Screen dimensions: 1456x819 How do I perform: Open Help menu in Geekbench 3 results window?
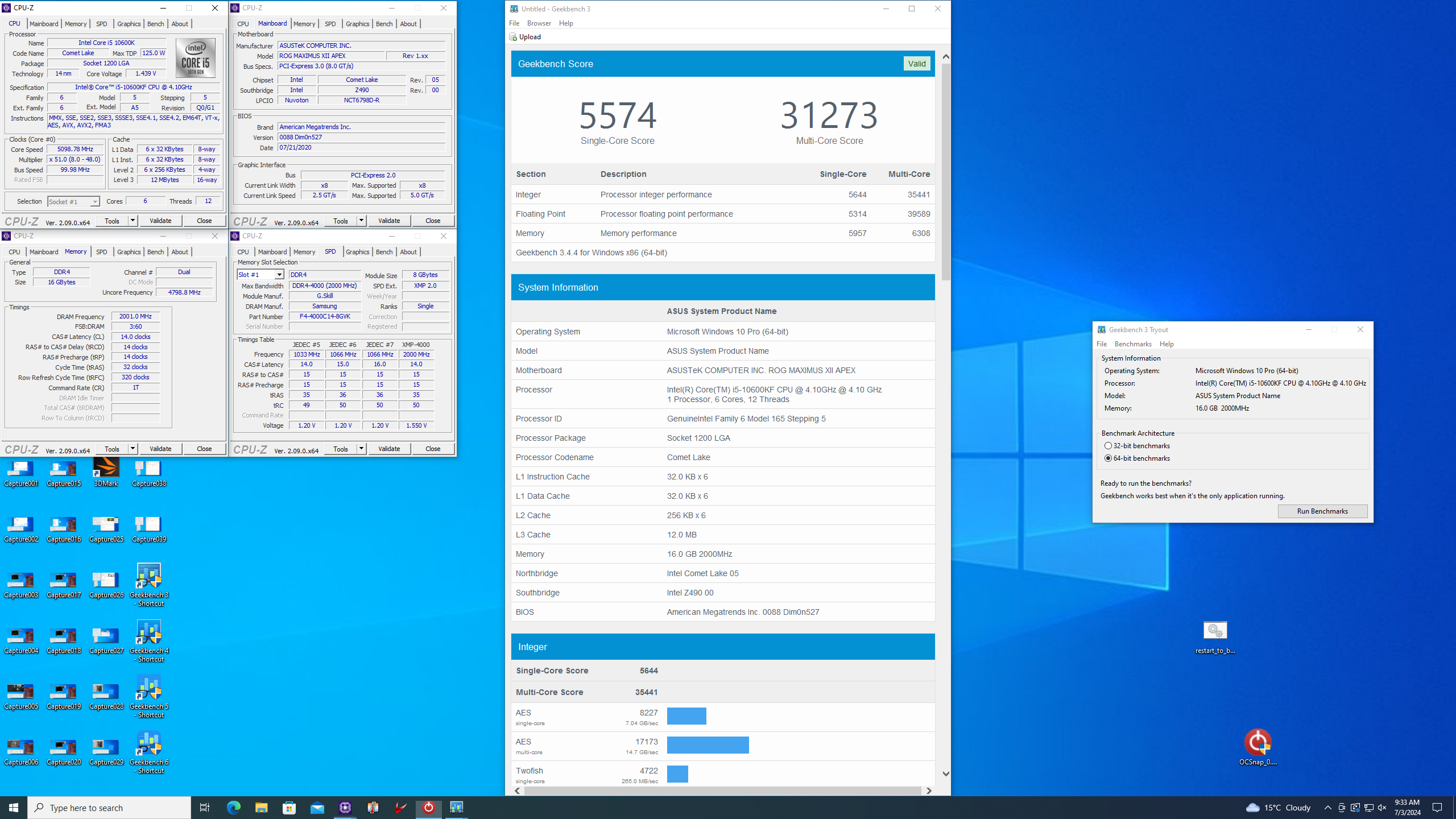coord(566,23)
